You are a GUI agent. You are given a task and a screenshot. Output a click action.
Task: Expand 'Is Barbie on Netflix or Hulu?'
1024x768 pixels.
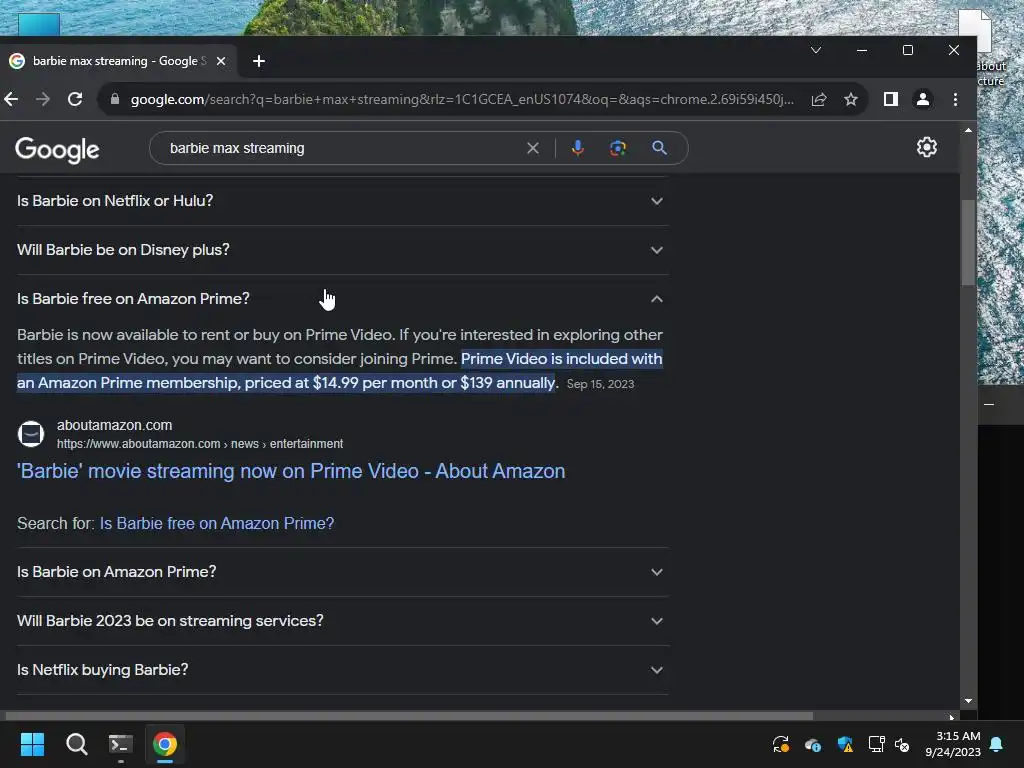click(342, 201)
